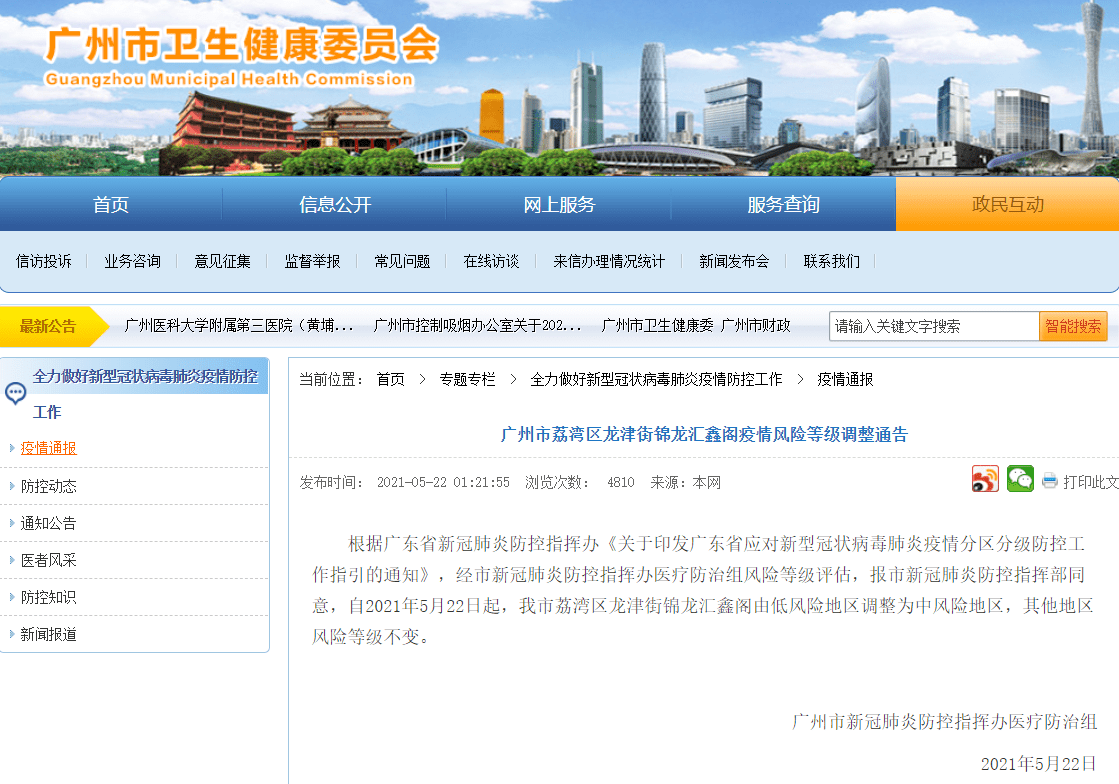Share article via WeChat icon

pos(1020,479)
